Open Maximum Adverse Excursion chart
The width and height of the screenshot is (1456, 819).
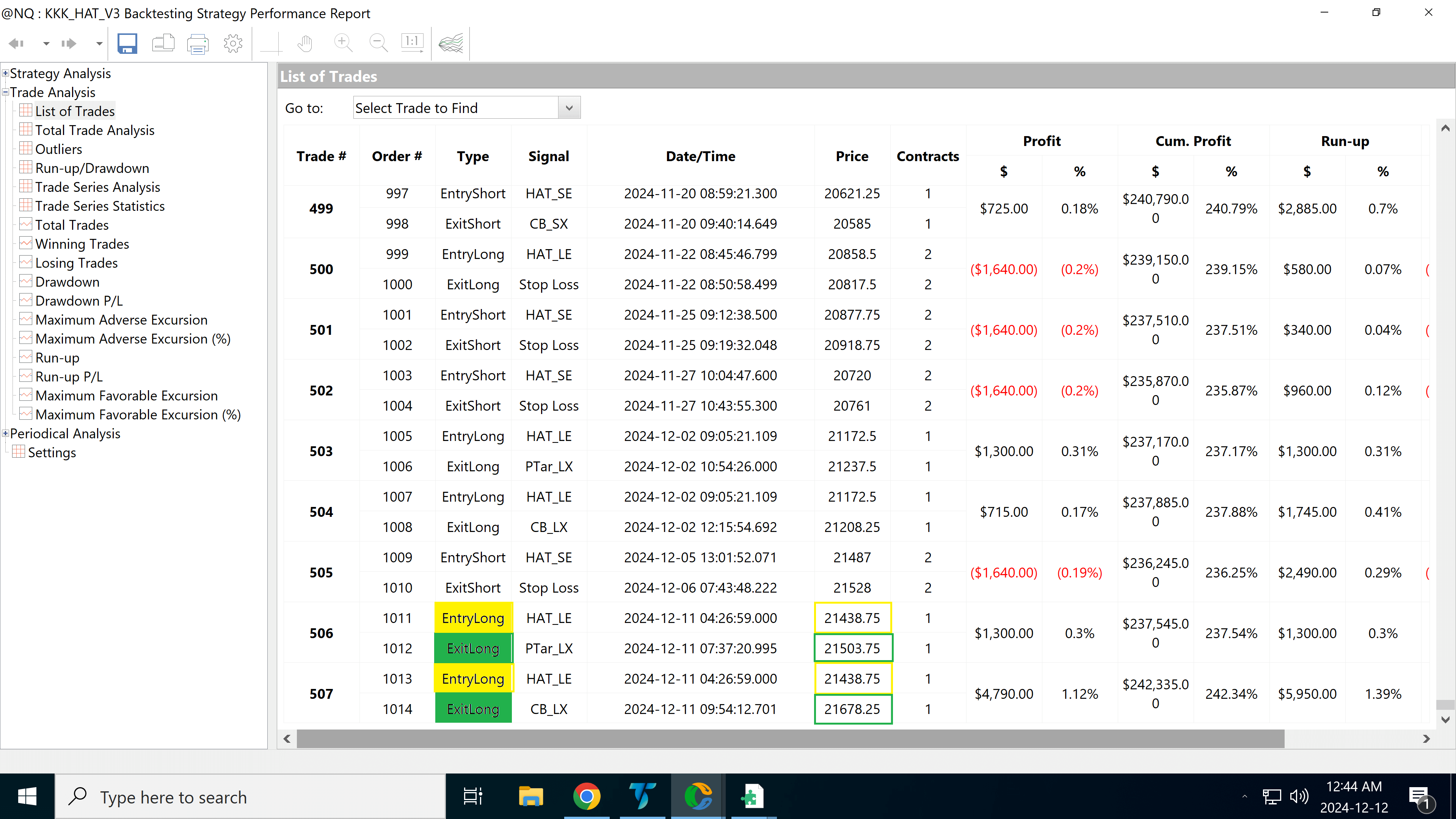point(121,319)
